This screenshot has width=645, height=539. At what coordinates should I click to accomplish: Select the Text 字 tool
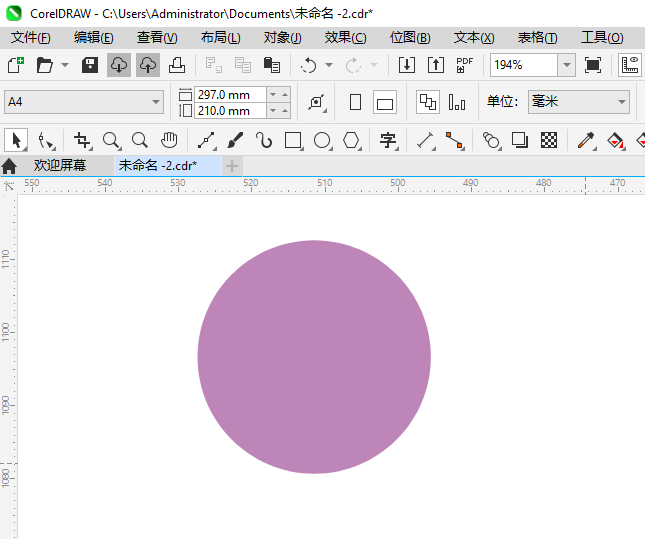[388, 140]
